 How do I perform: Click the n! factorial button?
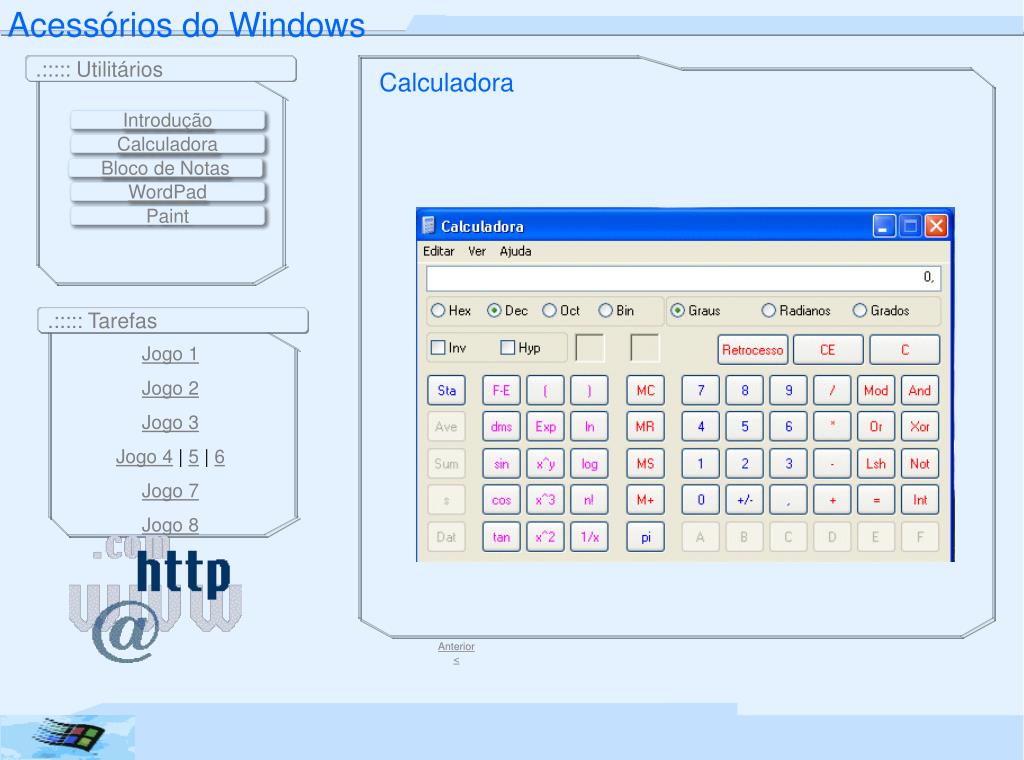click(x=589, y=500)
